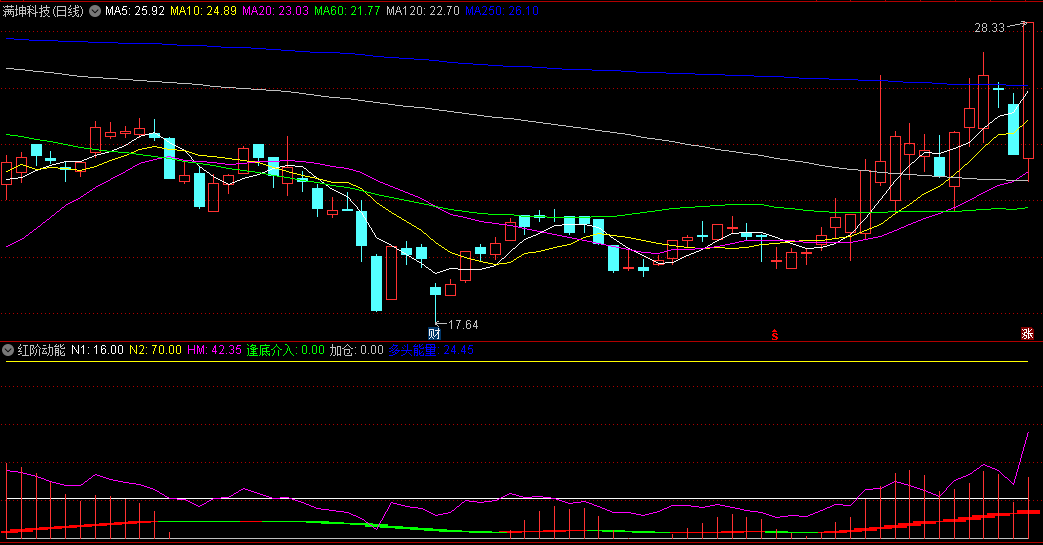
Task: Click the red S marker icon
Action: tap(775, 335)
